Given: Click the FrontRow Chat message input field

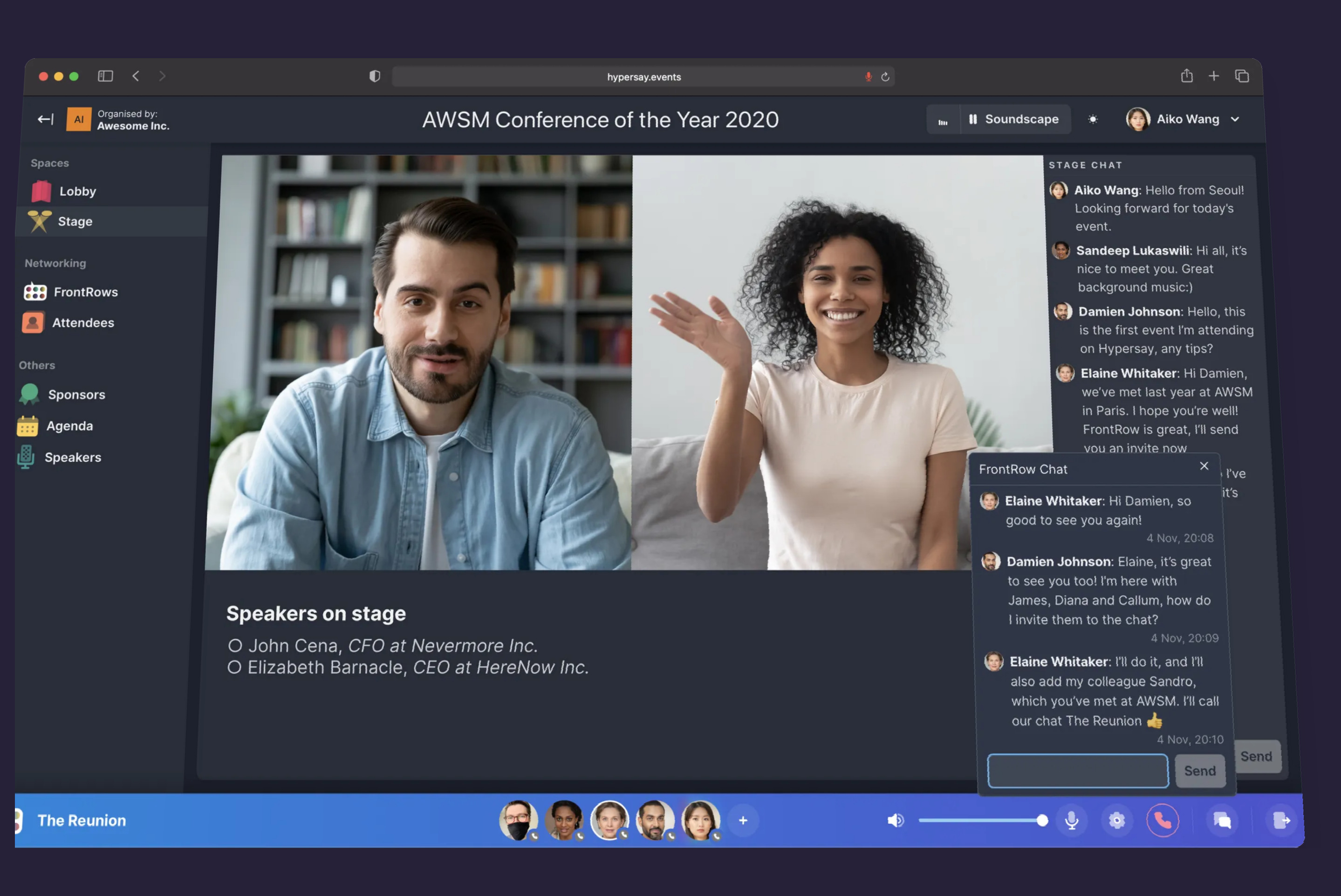Looking at the screenshot, I should tap(1078, 771).
